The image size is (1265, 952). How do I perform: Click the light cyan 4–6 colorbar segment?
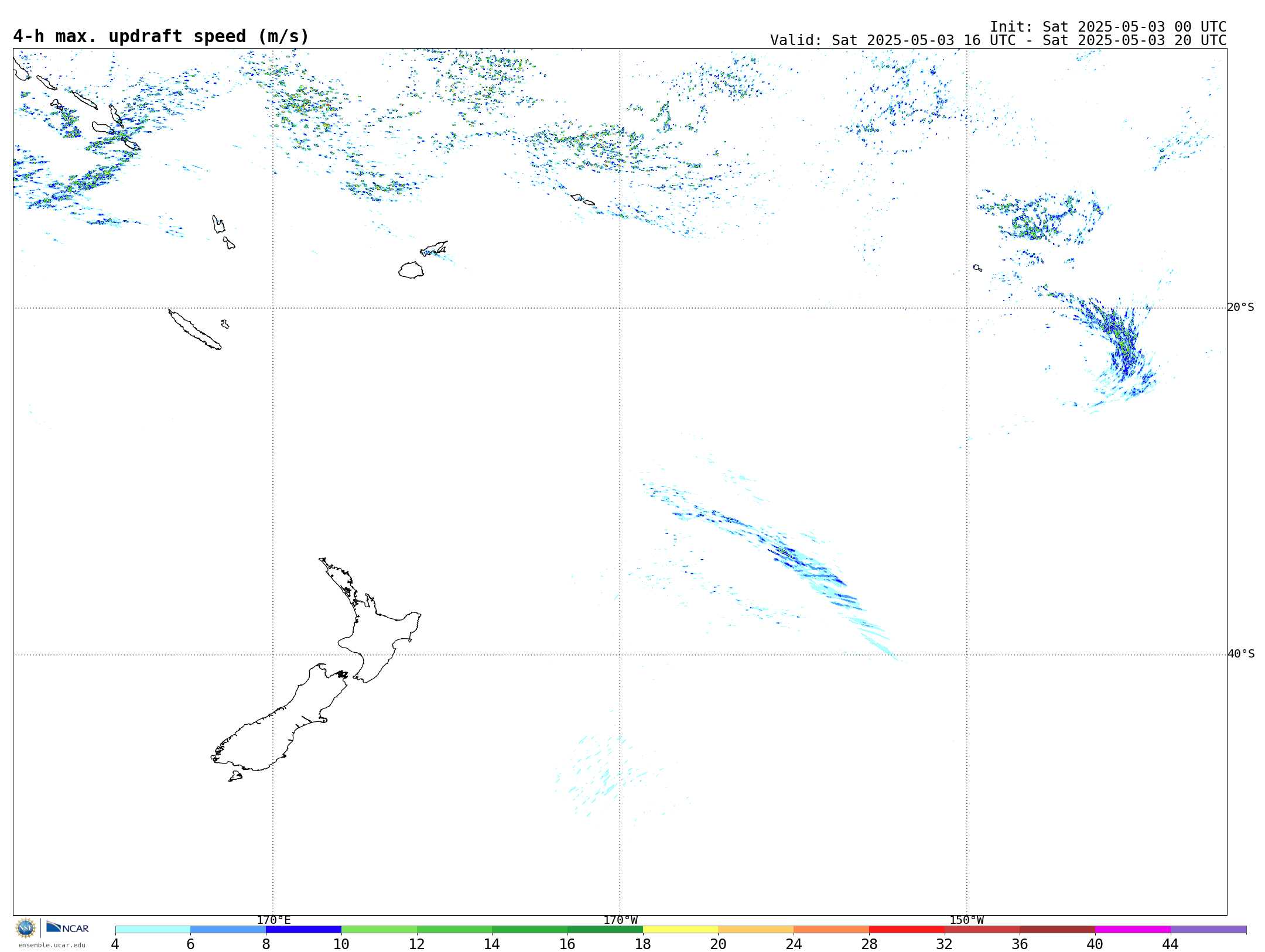[x=153, y=929]
